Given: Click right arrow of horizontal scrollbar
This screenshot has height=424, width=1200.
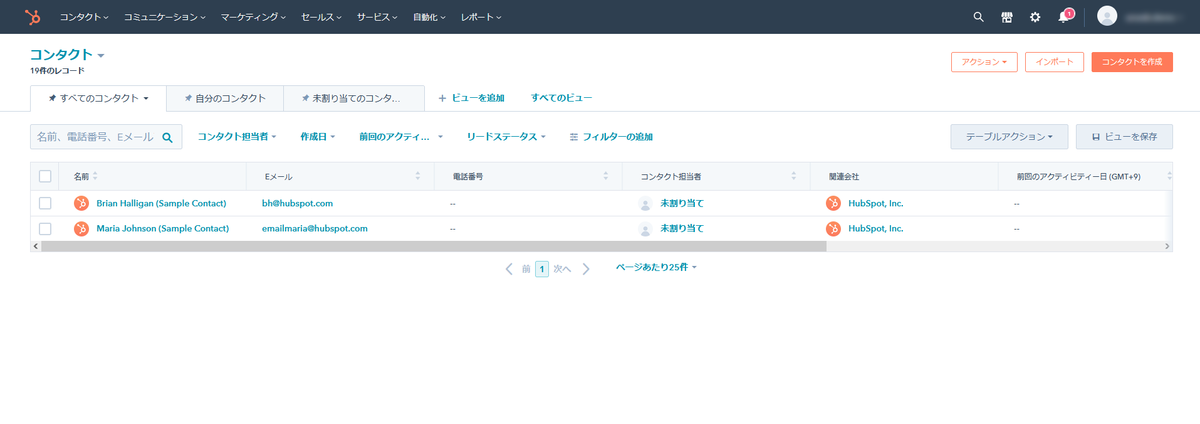Looking at the screenshot, I should click(1167, 246).
